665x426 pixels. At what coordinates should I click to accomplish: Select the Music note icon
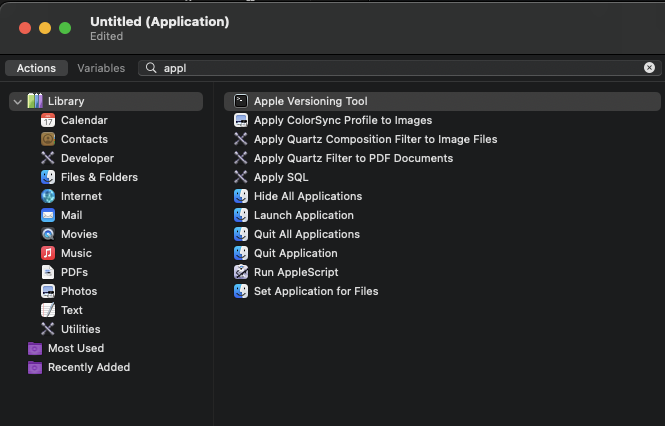[48, 253]
